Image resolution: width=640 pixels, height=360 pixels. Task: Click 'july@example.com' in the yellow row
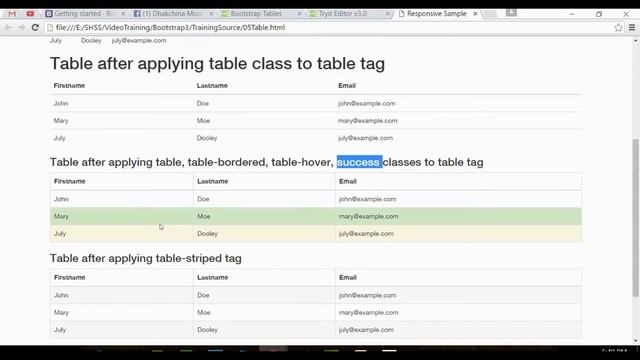coord(366,234)
